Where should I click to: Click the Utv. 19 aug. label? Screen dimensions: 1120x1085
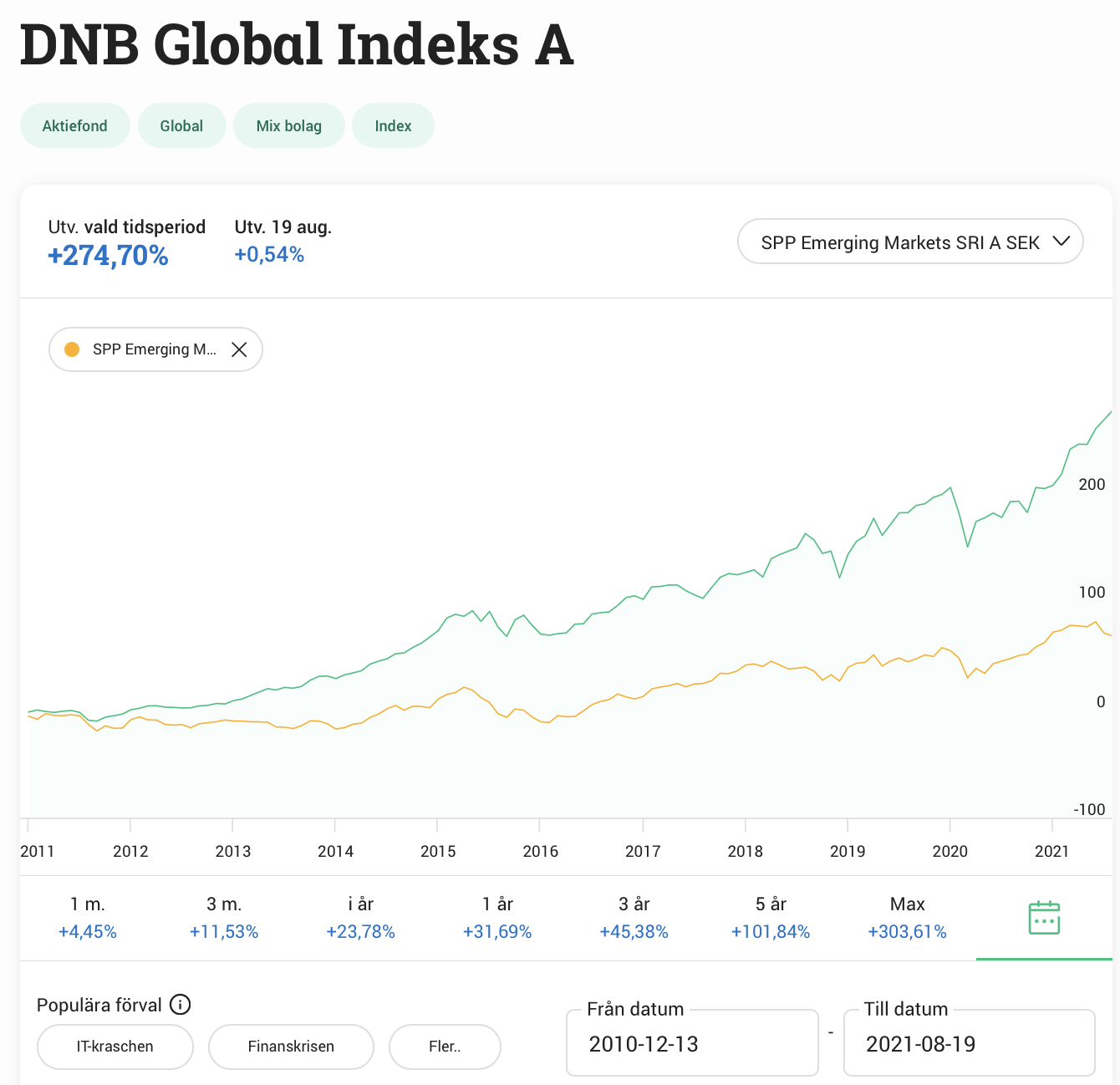click(283, 227)
